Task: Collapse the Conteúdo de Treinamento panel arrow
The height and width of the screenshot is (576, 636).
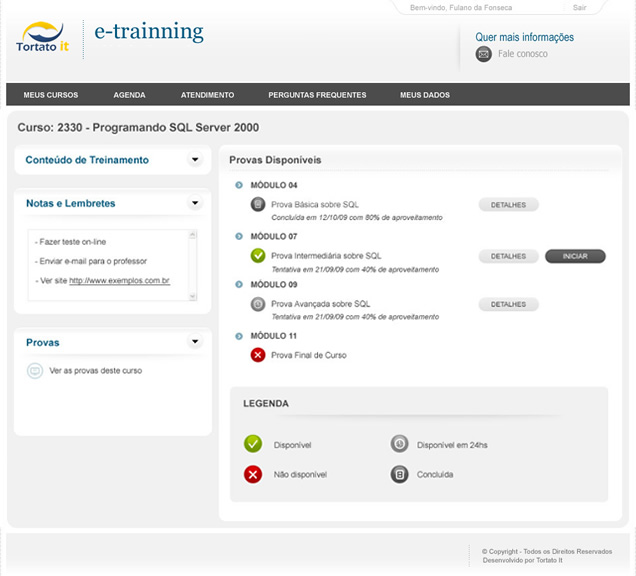Action: click(x=195, y=159)
